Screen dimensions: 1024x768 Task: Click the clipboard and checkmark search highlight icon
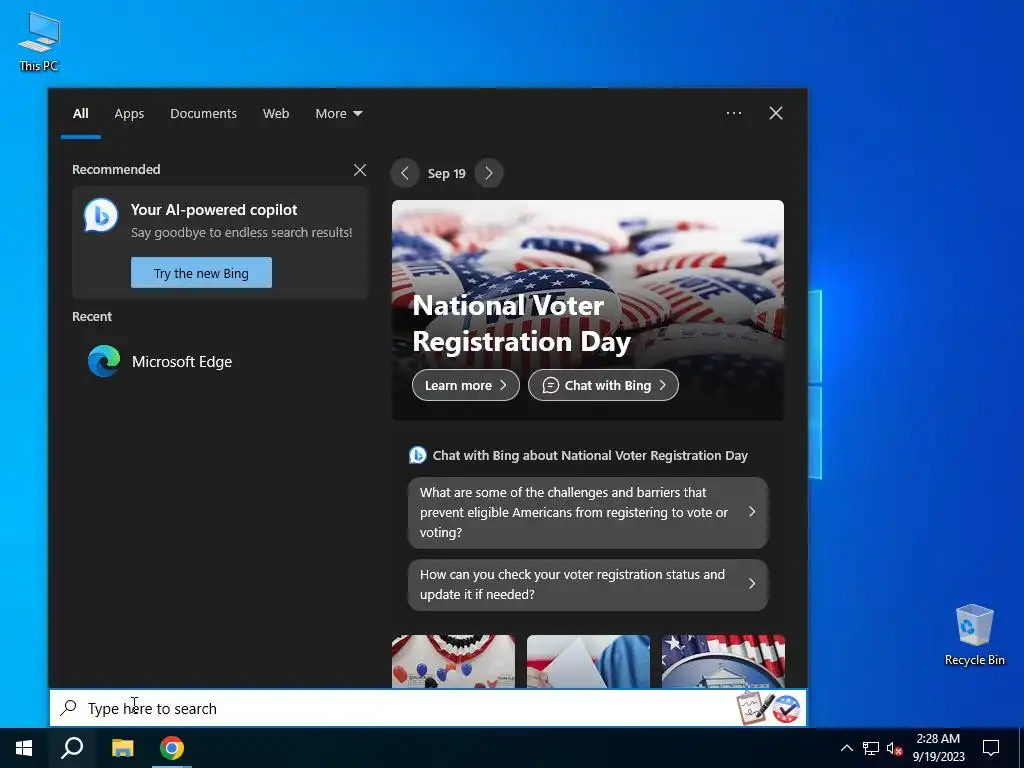pyautogui.click(x=768, y=708)
